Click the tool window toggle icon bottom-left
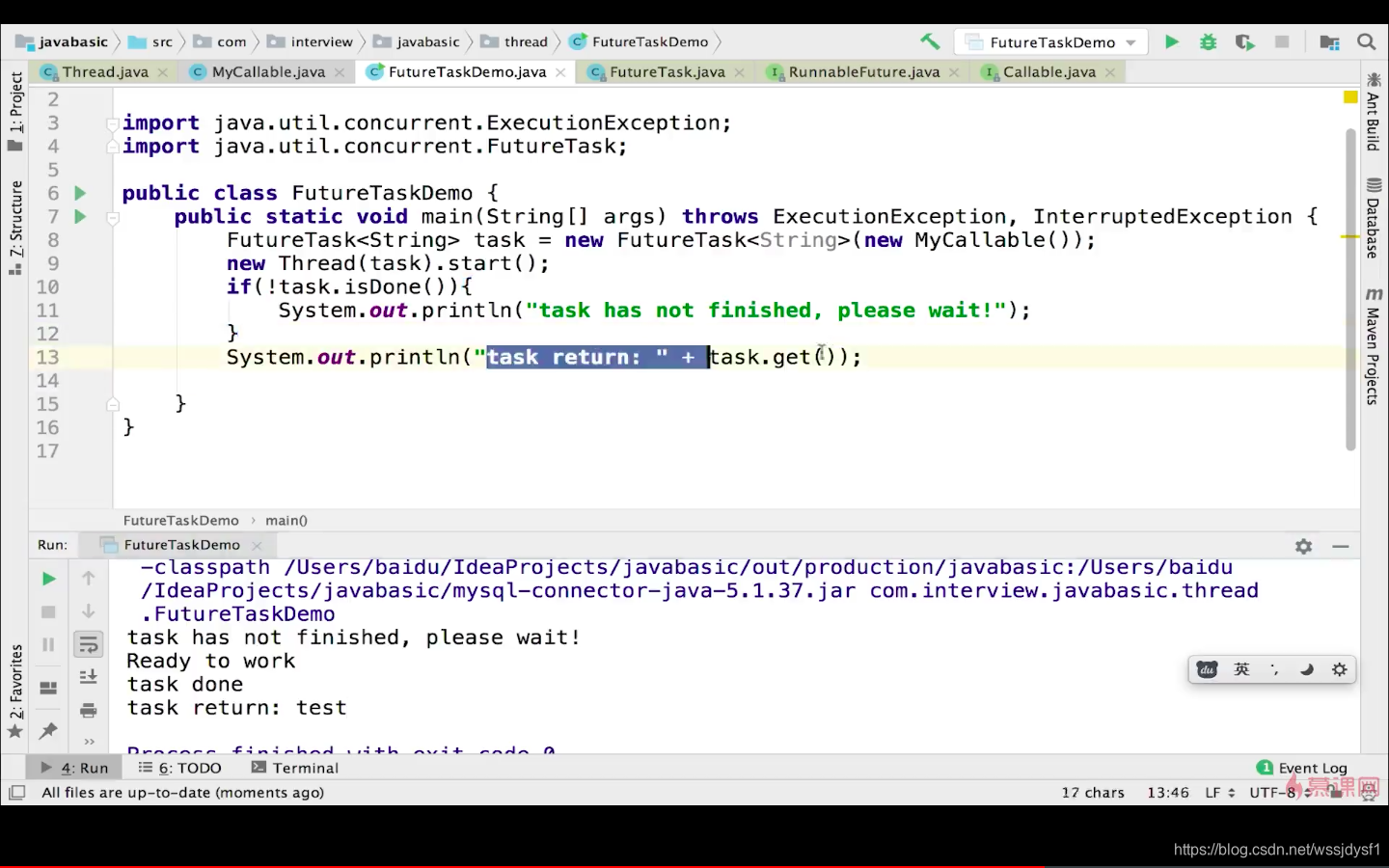The height and width of the screenshot is (868, 1389). pyautogui.click(x=16, y=793)
